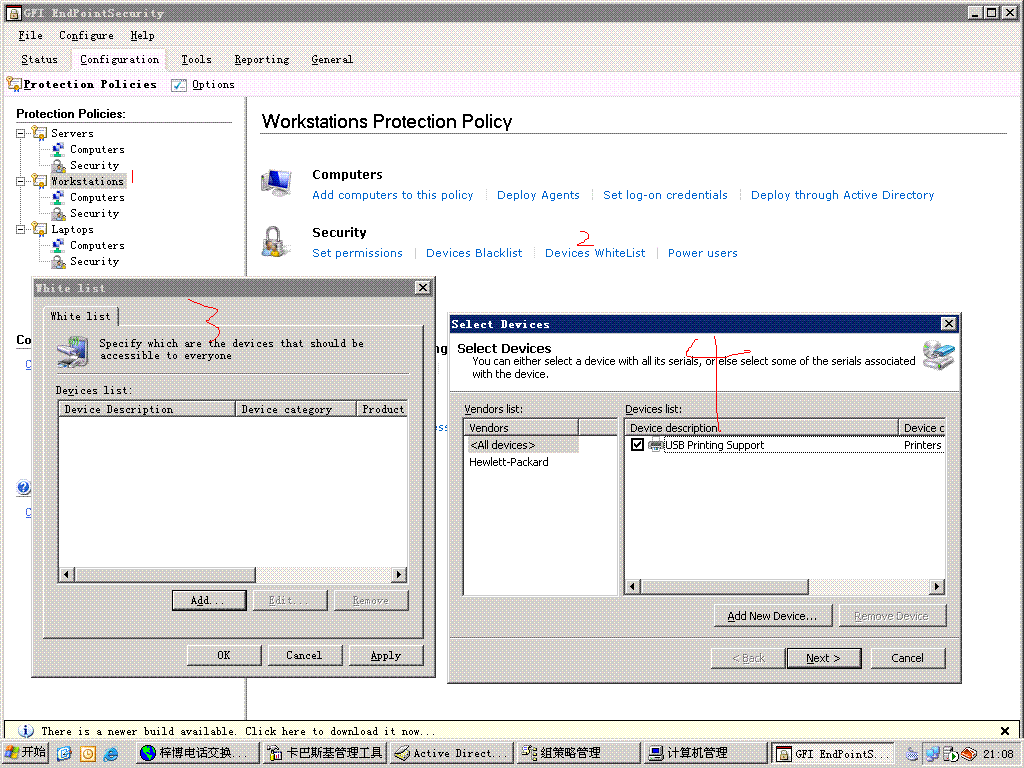Click the Options checkmark icon
This screenshot has width=1024, height=768.
[178, 85]
